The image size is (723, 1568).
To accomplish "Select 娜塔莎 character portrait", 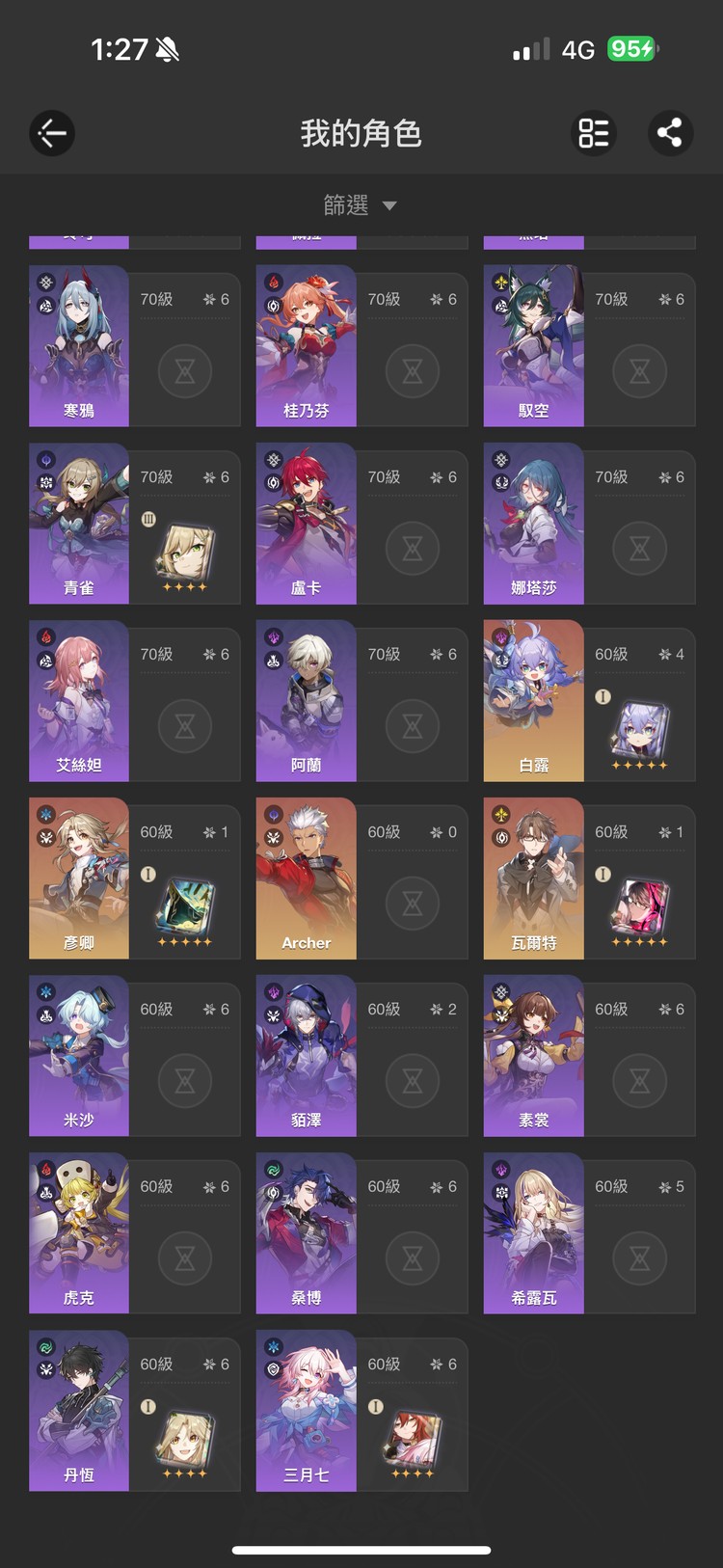I will (x=534, y=524).
